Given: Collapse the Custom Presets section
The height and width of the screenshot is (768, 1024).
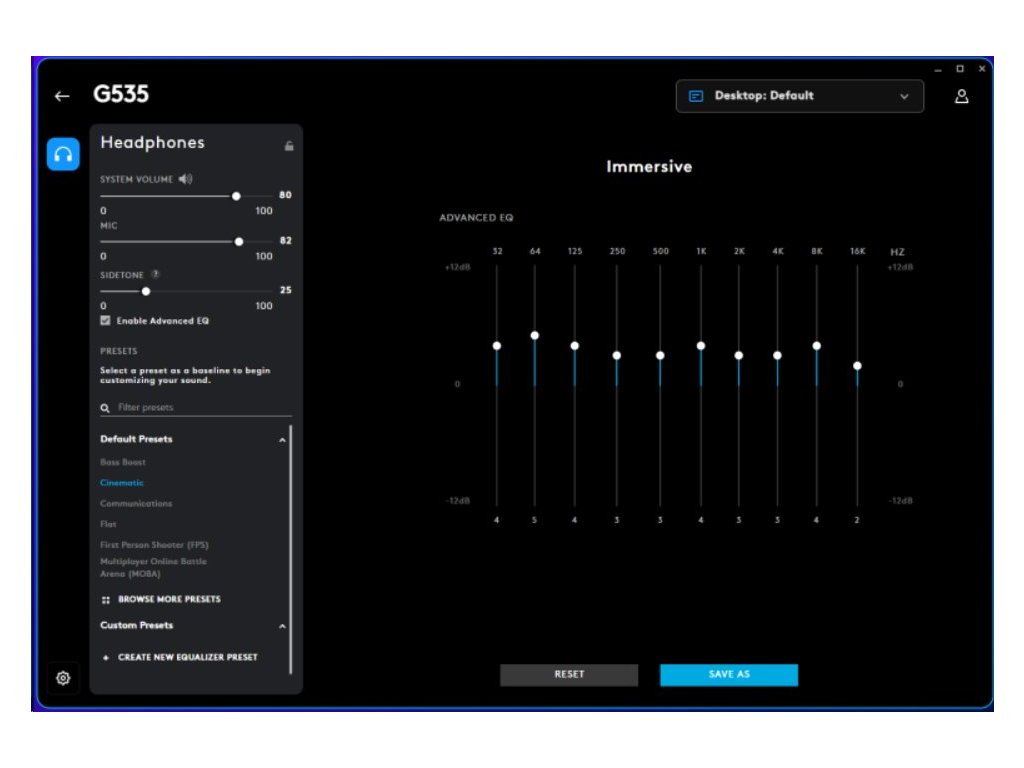Looking at the screenshot, I should pos(282,626).
